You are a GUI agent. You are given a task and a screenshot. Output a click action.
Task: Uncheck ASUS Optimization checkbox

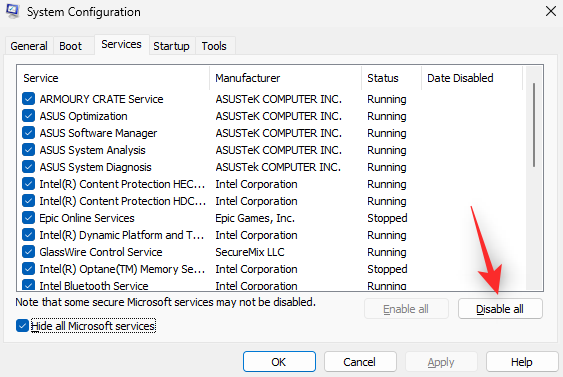28,116
